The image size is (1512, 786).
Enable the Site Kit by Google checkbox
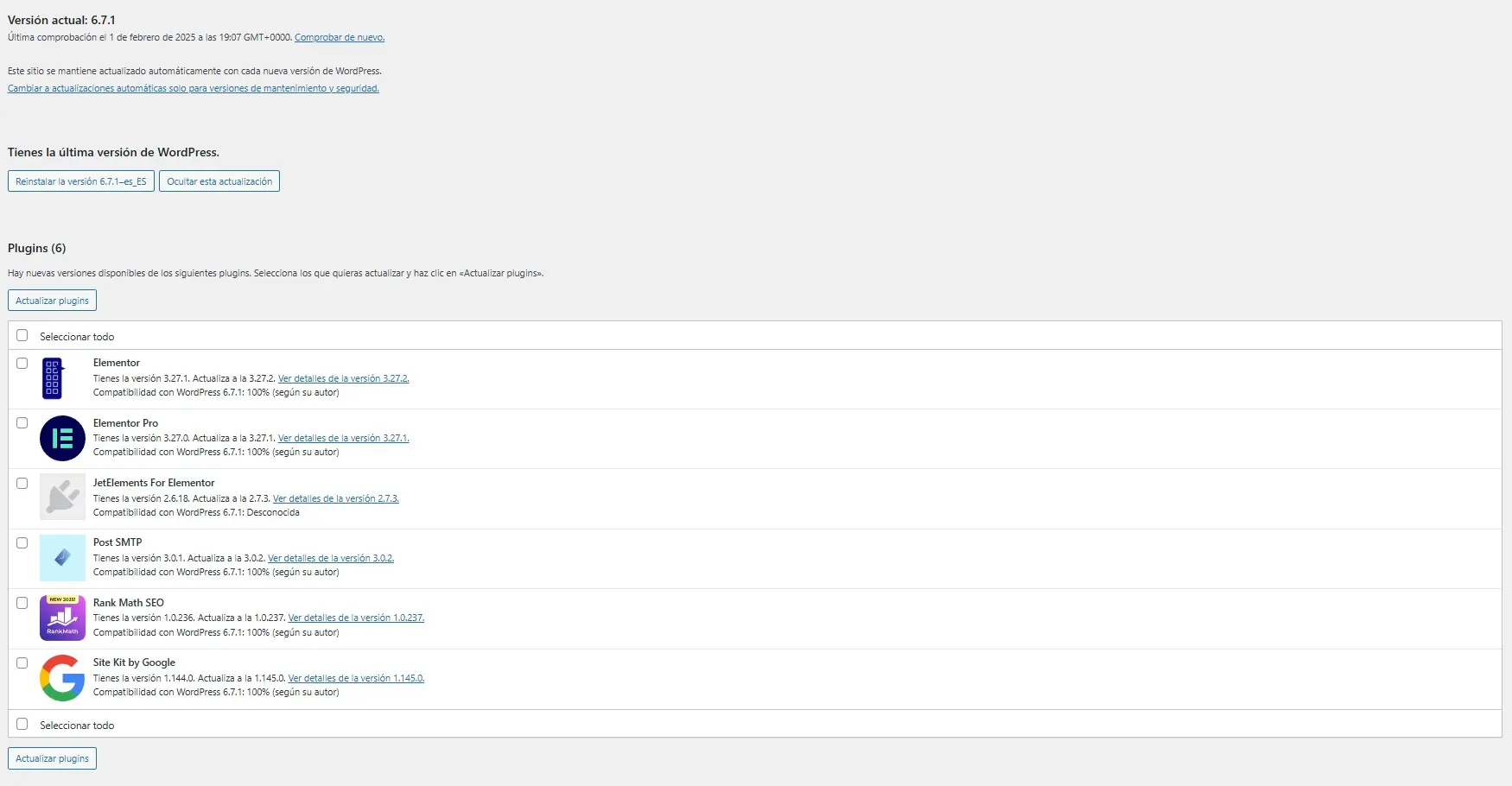click(22, 662)
